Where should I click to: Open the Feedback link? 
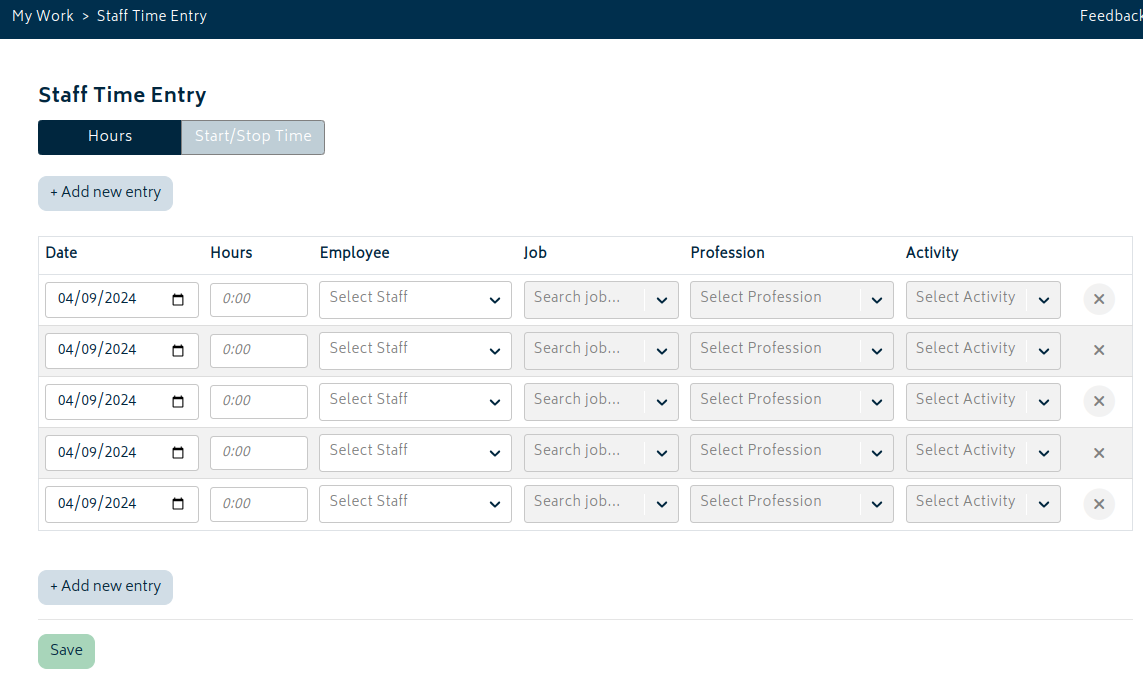click(1109, 15)
